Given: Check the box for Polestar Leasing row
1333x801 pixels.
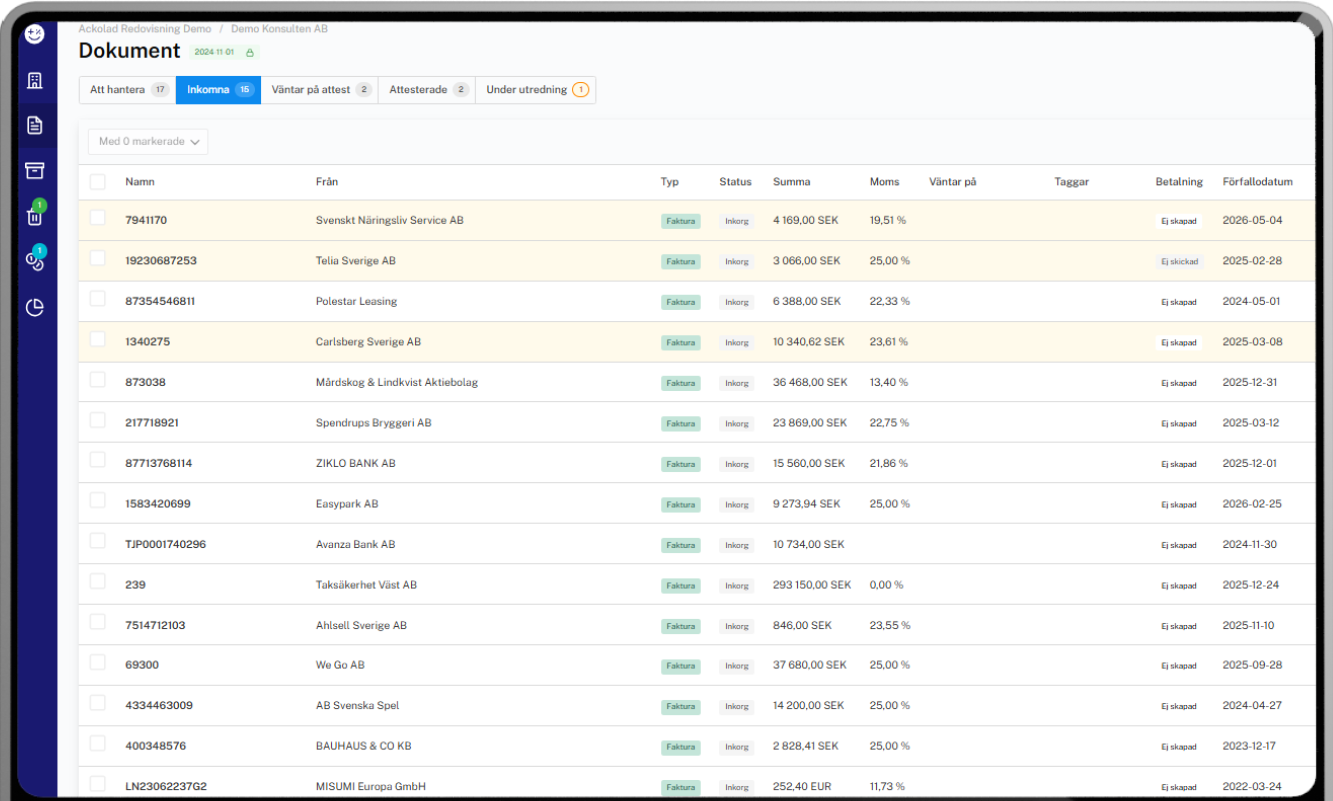Looking at the screenshot, I should (x=97, y=299).
